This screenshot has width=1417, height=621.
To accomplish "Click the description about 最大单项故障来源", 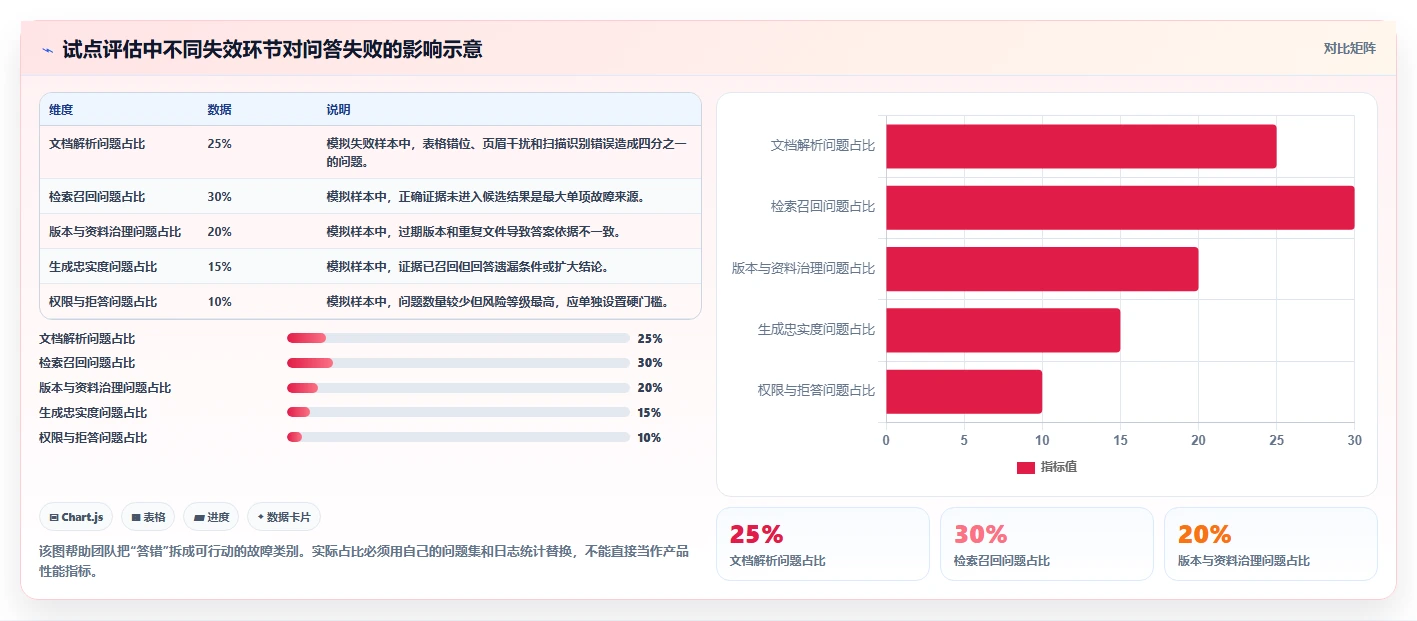I will (x=485, y=197).
